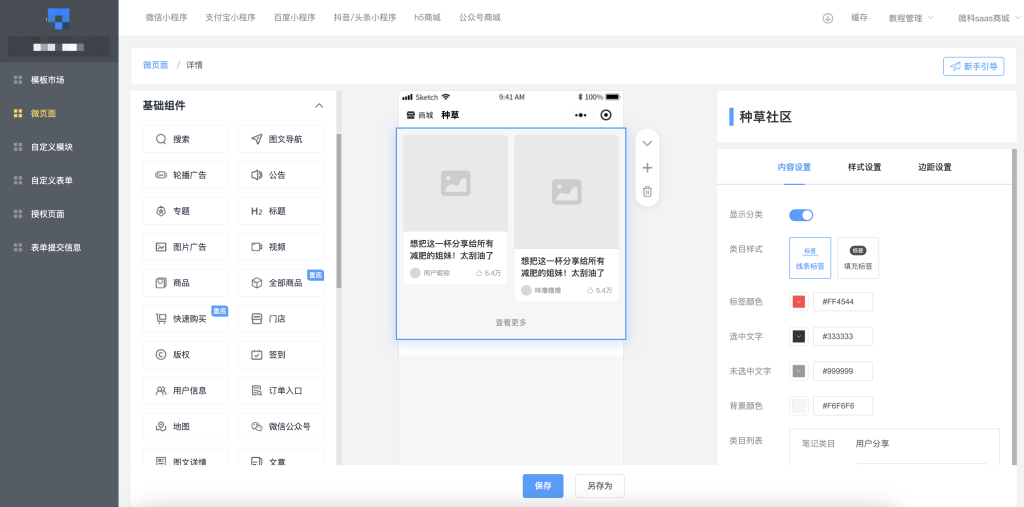Add the 快速购买 quick buy component

point(185,319)
